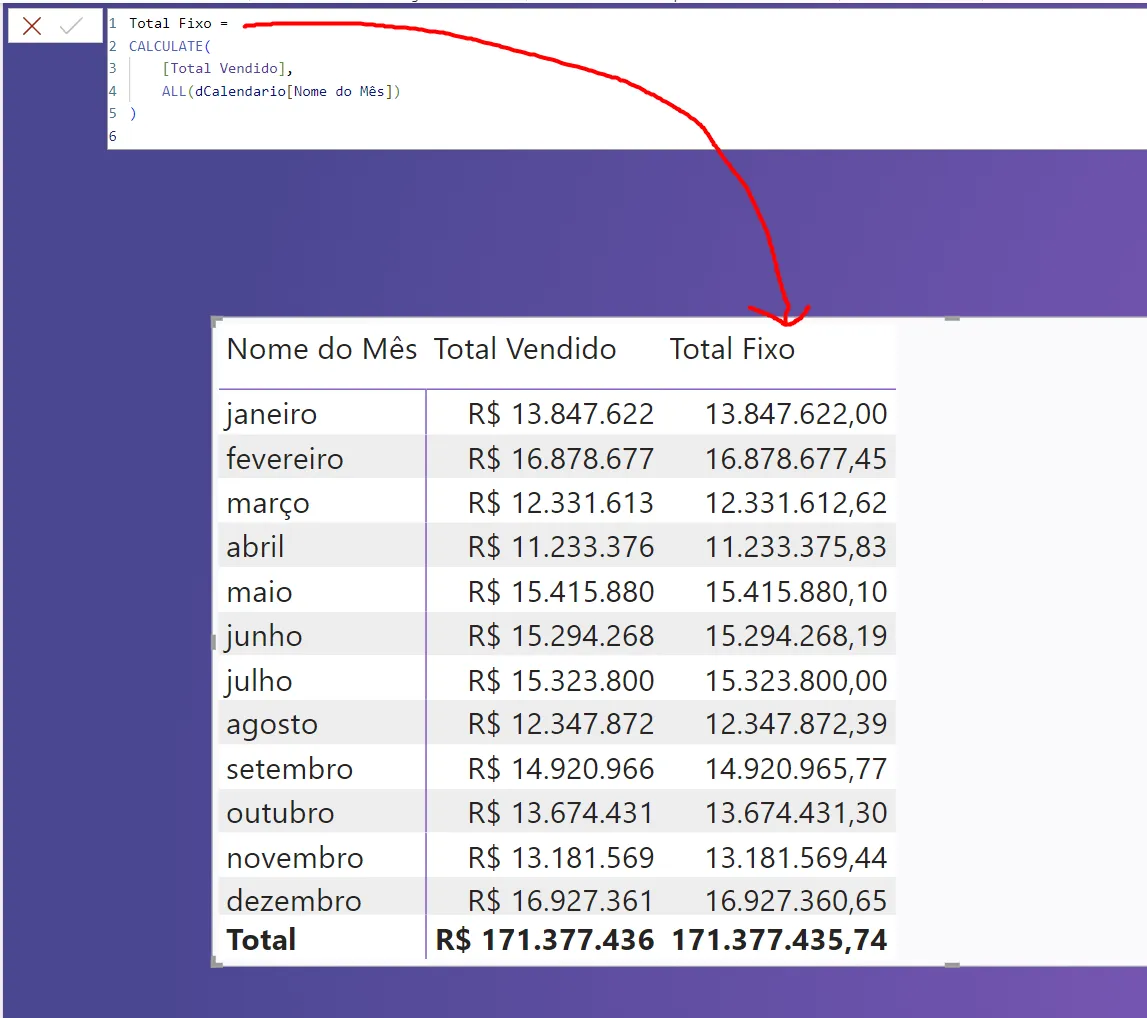Click the grand total 171.377.435,74 value
Image resolution: width=1147 pixels, height=1018 pixels.
click(x=779, y=940)
